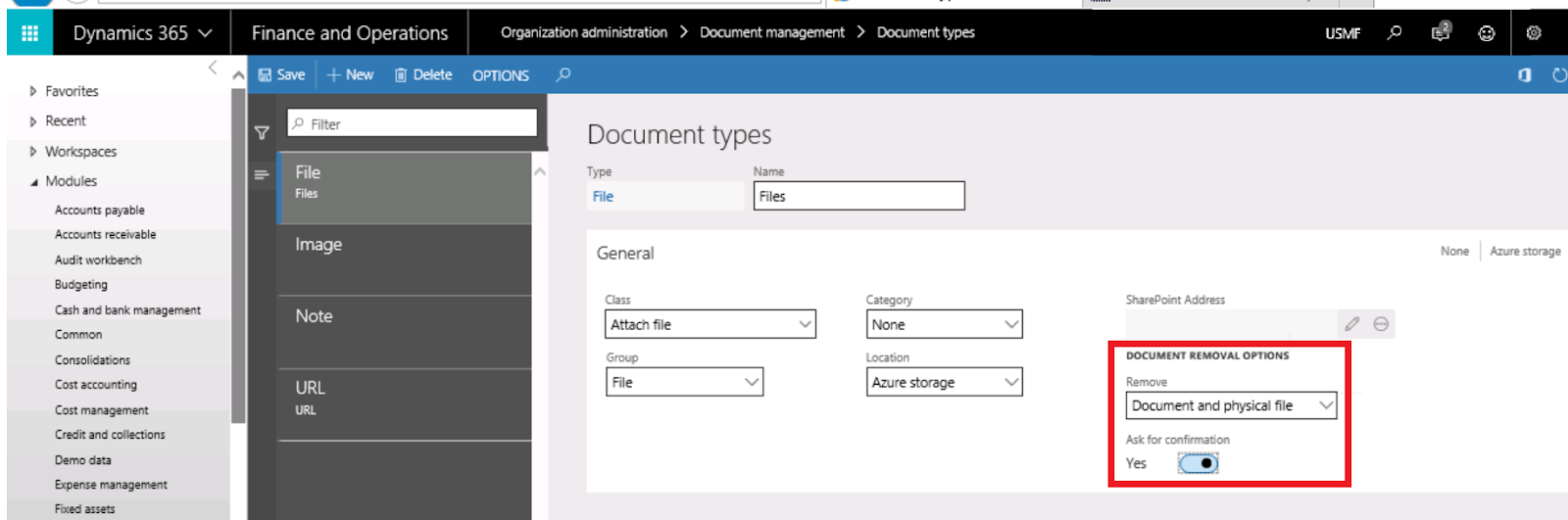Image resolution: width=1568 pixels, height=520 pixels.
Task: Click Delete in the action bar
Action: click(x=423, y=74)
